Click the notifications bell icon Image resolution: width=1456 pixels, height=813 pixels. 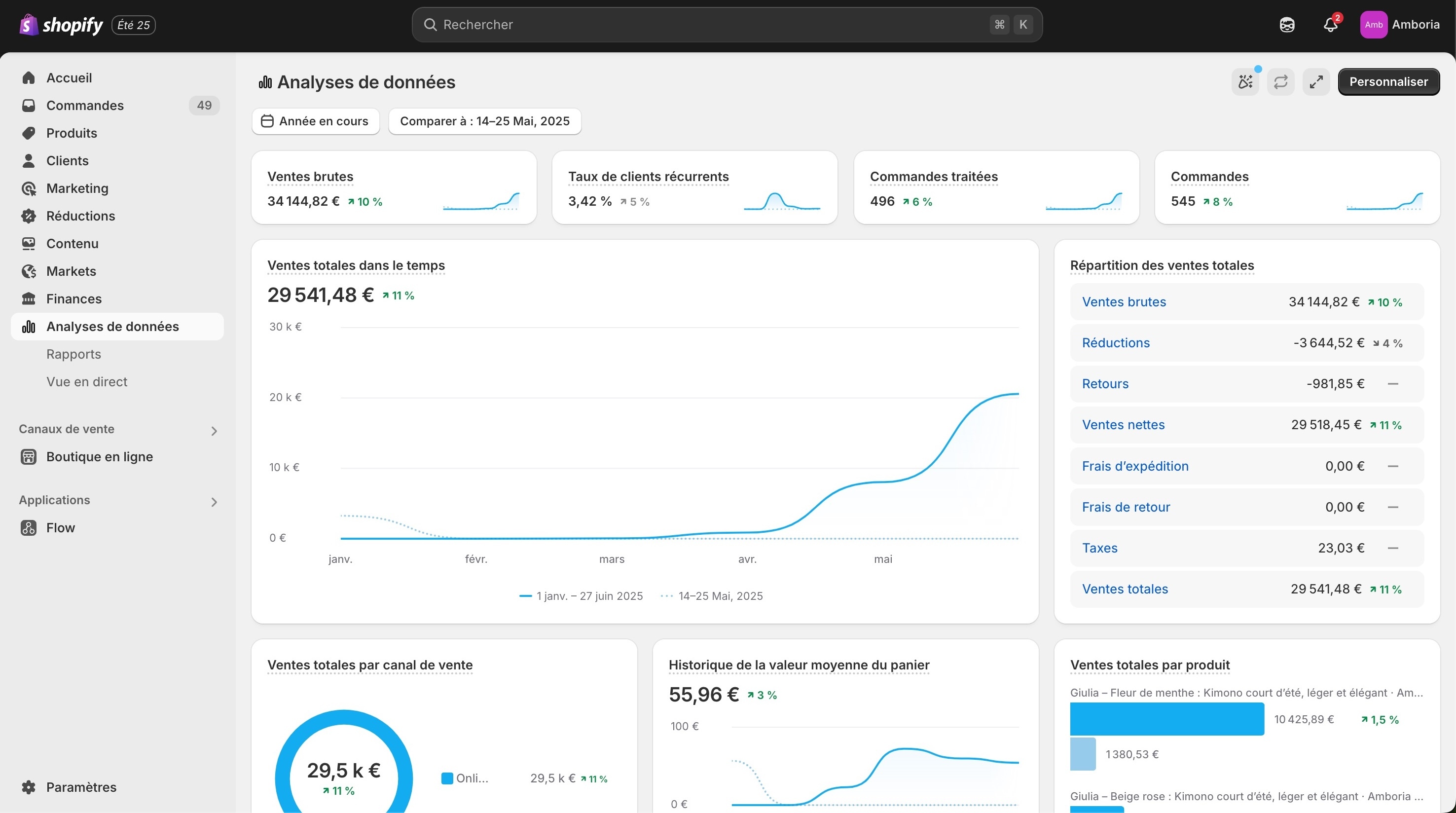(x=1330, y=25)
